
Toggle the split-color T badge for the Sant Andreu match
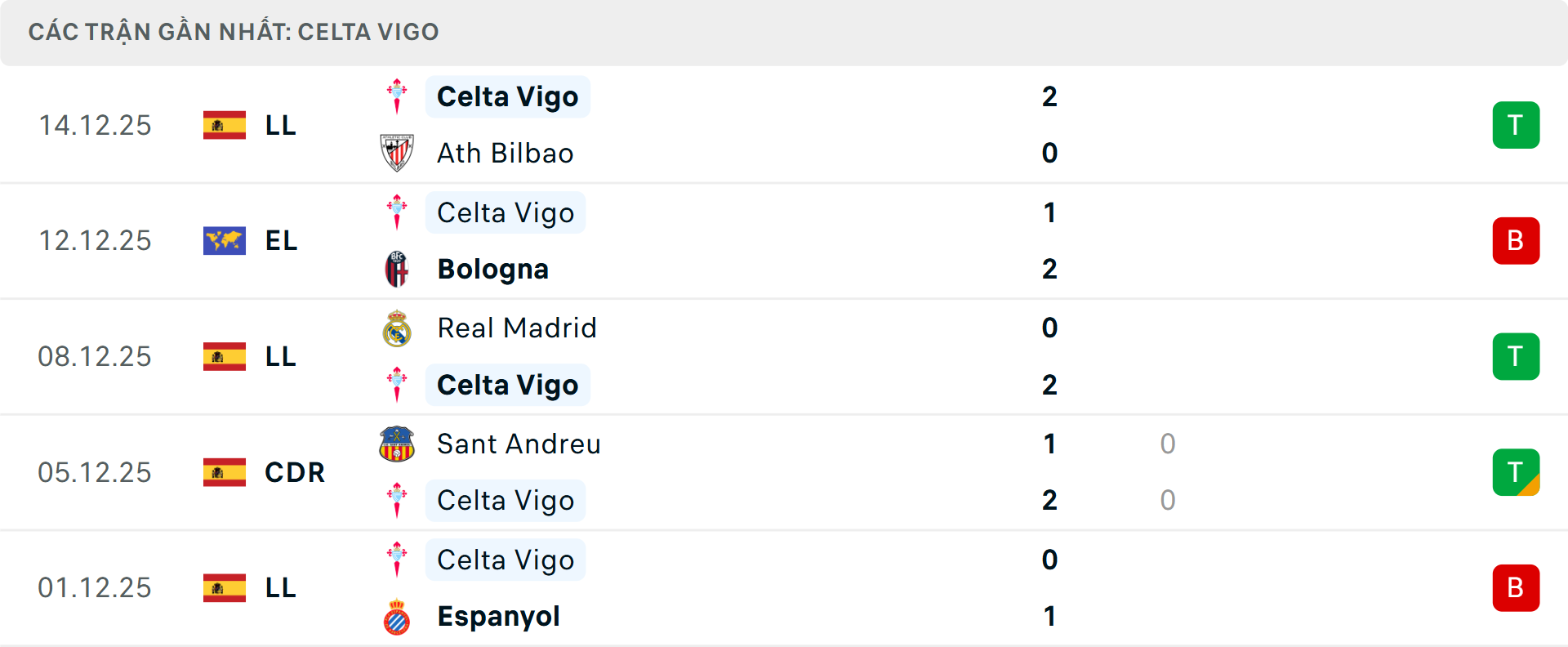[1516, 472]
